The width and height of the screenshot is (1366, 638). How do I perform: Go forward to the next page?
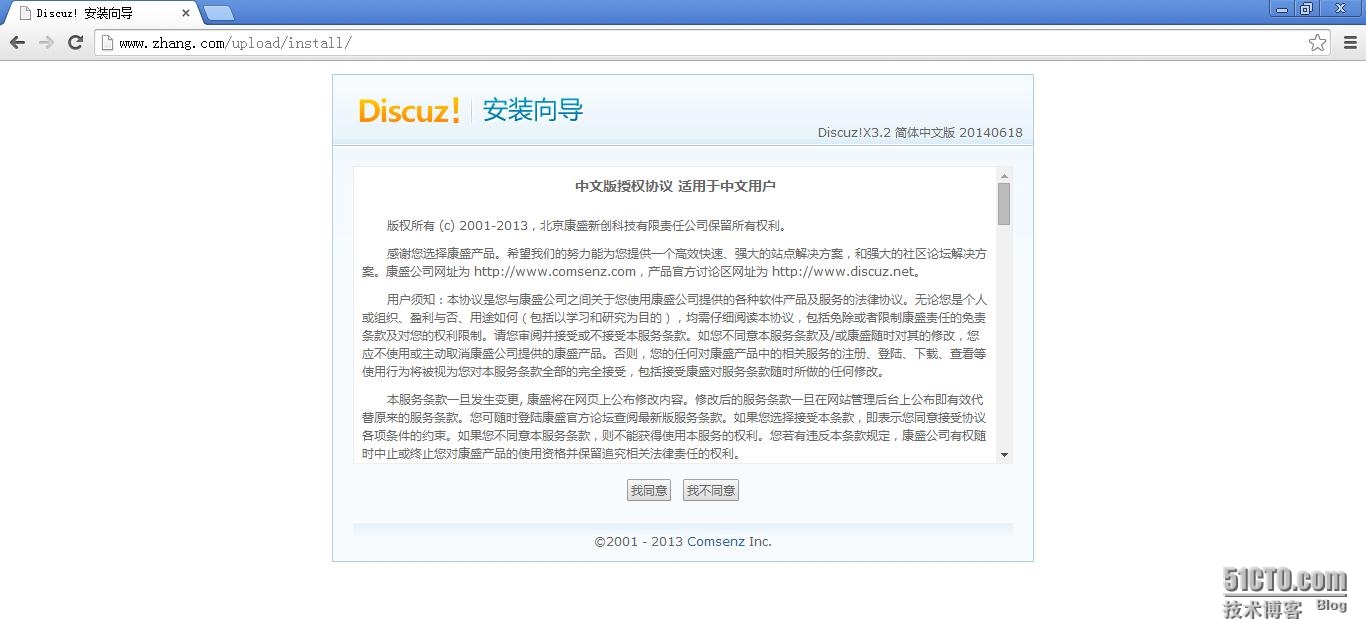point(46,42)
